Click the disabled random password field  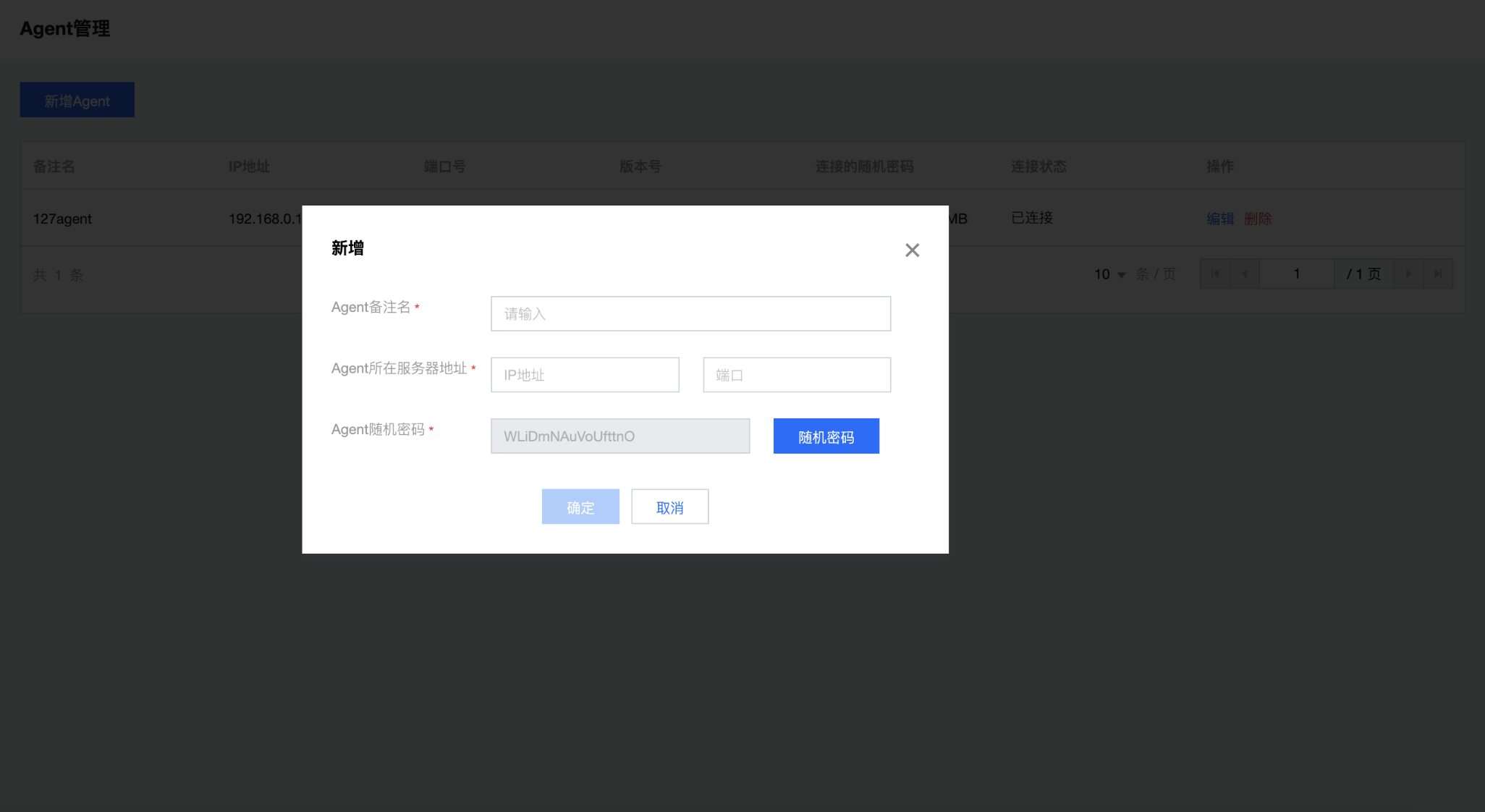tap(620, 436)
